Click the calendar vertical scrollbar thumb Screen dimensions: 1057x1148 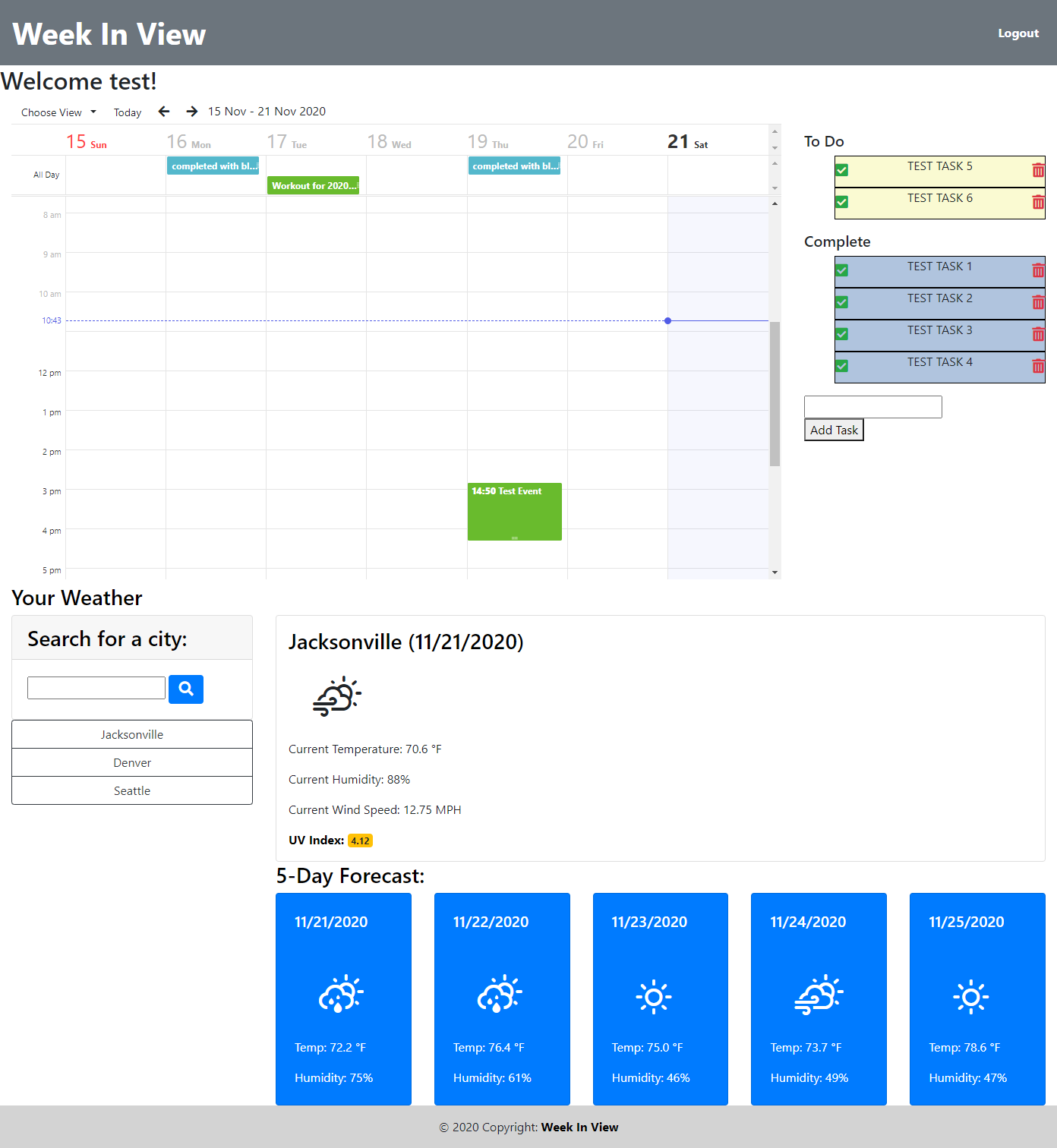(x=775, y=393)
